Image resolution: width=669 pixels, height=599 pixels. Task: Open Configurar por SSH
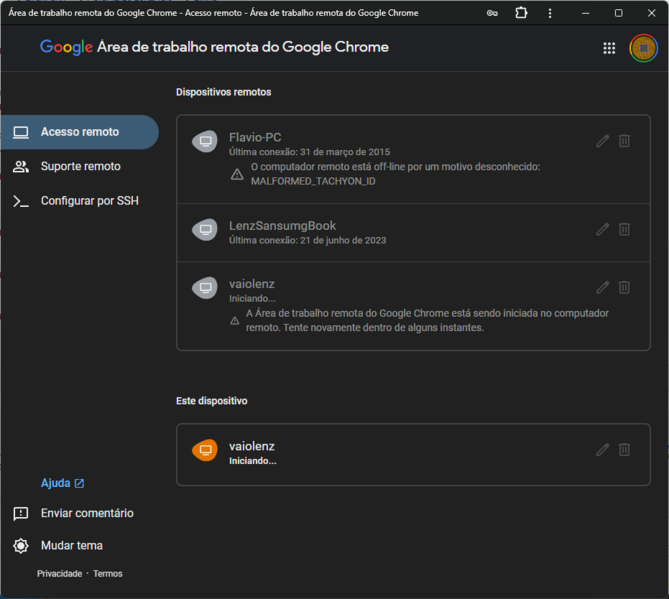click(x=80, y=201)
